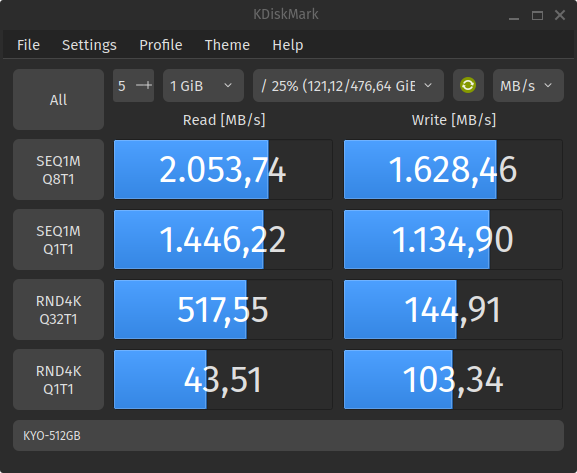
Task: Maximize the KDiskMark window
Action: coord(537,15)
